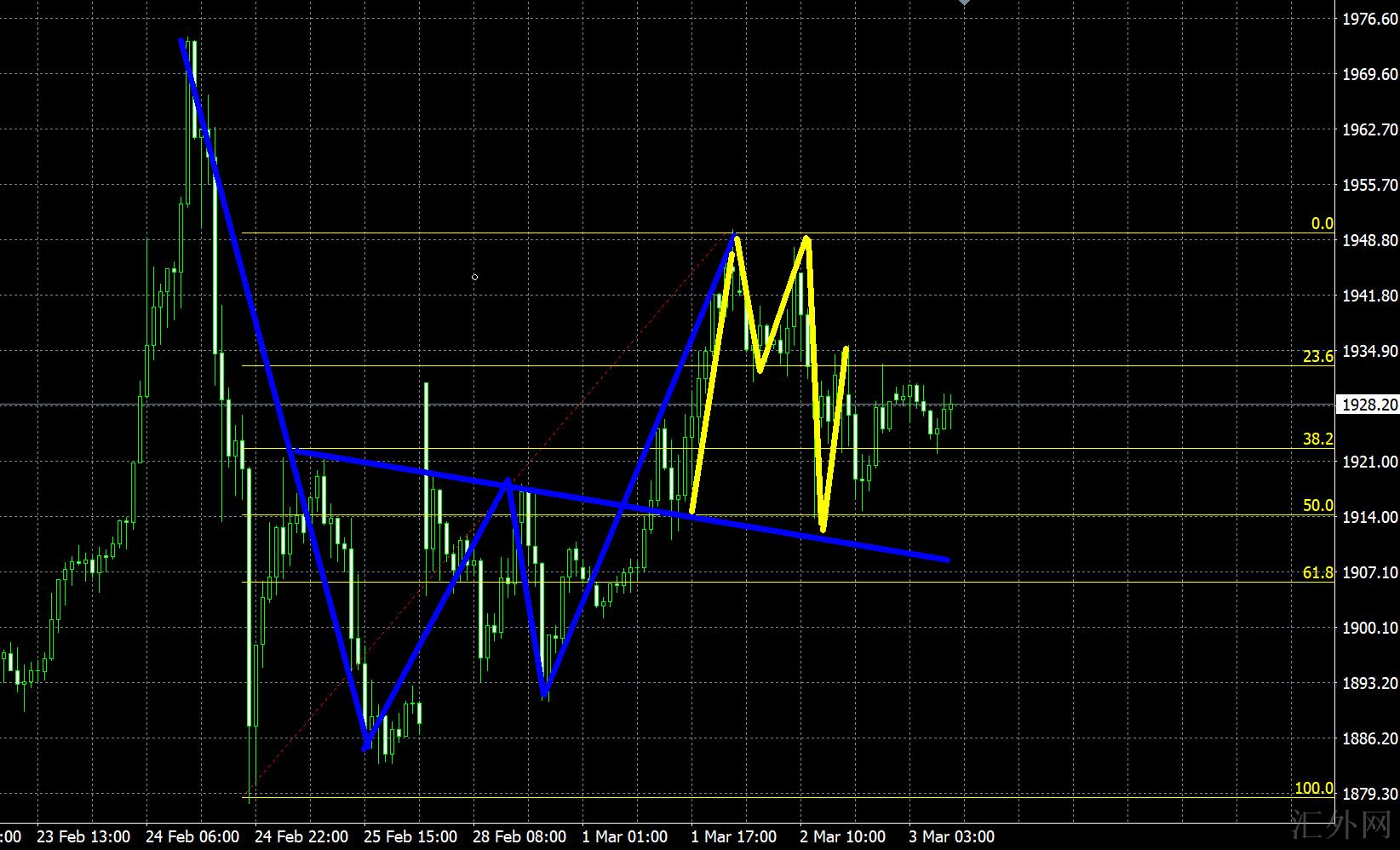Select the current price label 1928.20

[x=1369, y=405]
